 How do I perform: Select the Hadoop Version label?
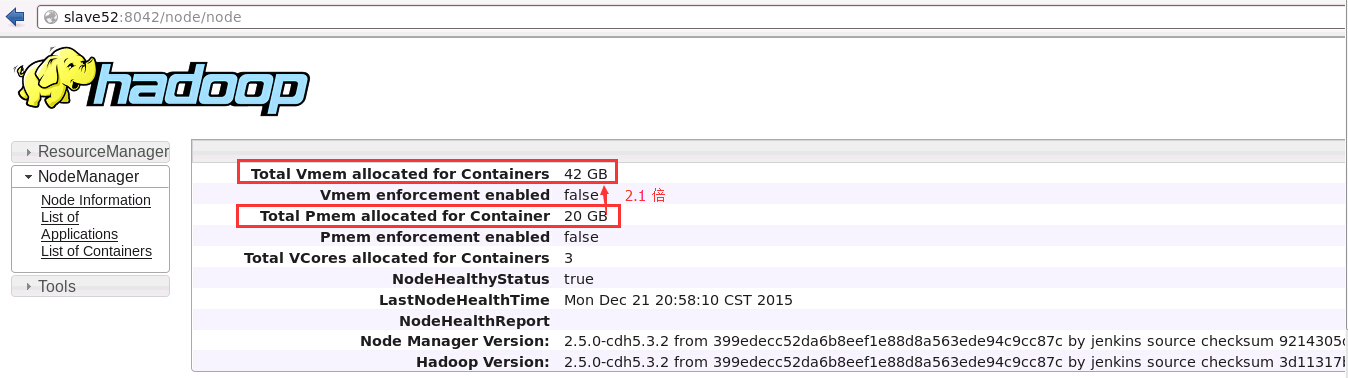483,362
